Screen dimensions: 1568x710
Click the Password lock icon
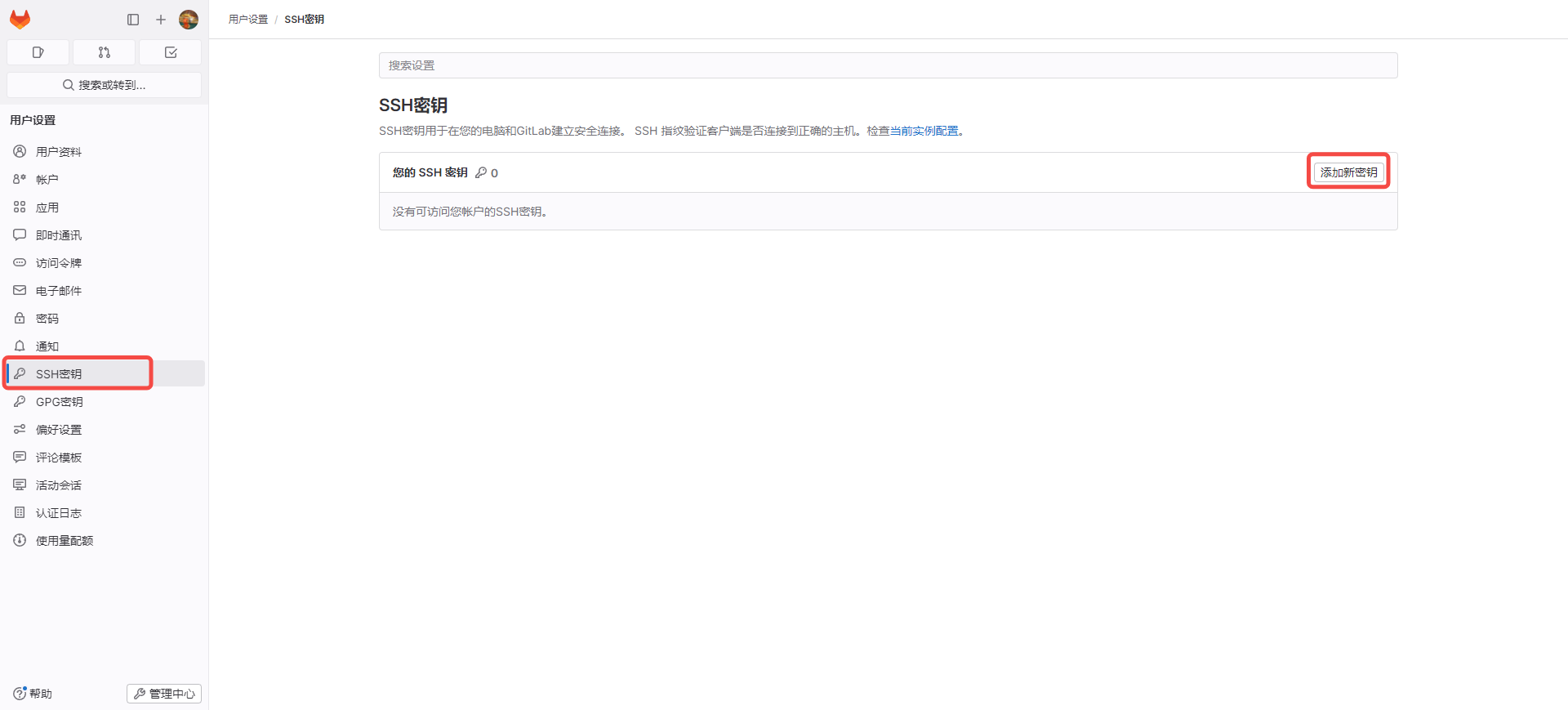pyautogui.click(x=20, y=319)
